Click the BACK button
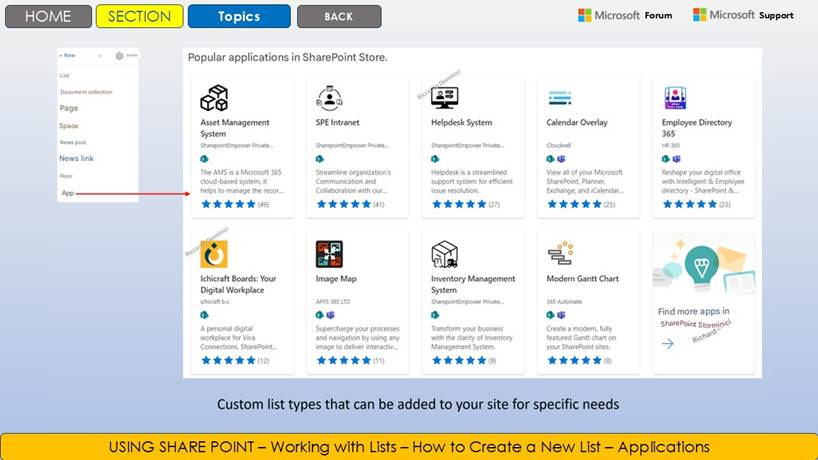Image resolution: width=818 pixels, height=460 pixels. pyautogui.click(x=339, y=16)
